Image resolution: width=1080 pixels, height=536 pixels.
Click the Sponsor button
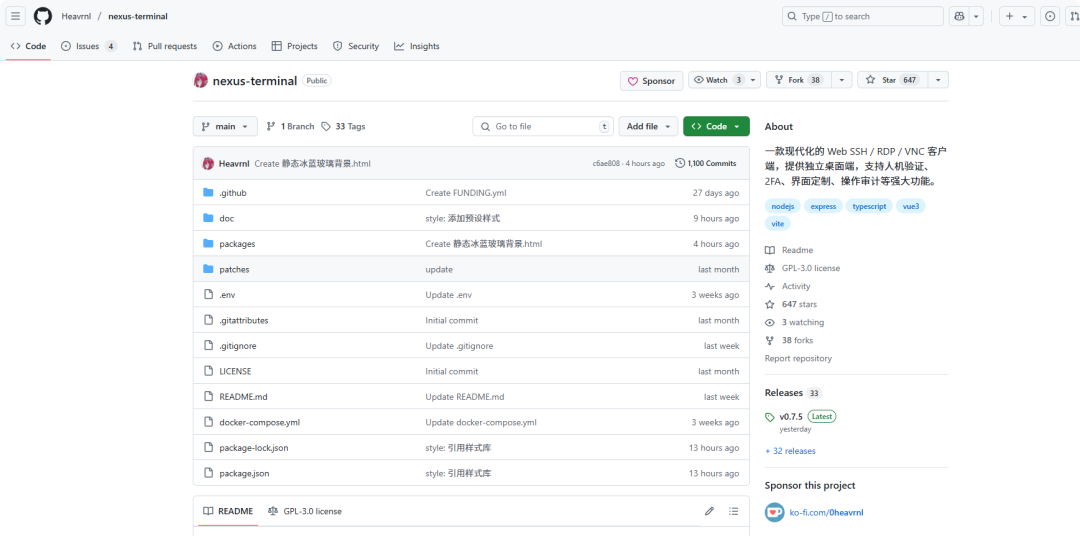(x=652, y=81)
